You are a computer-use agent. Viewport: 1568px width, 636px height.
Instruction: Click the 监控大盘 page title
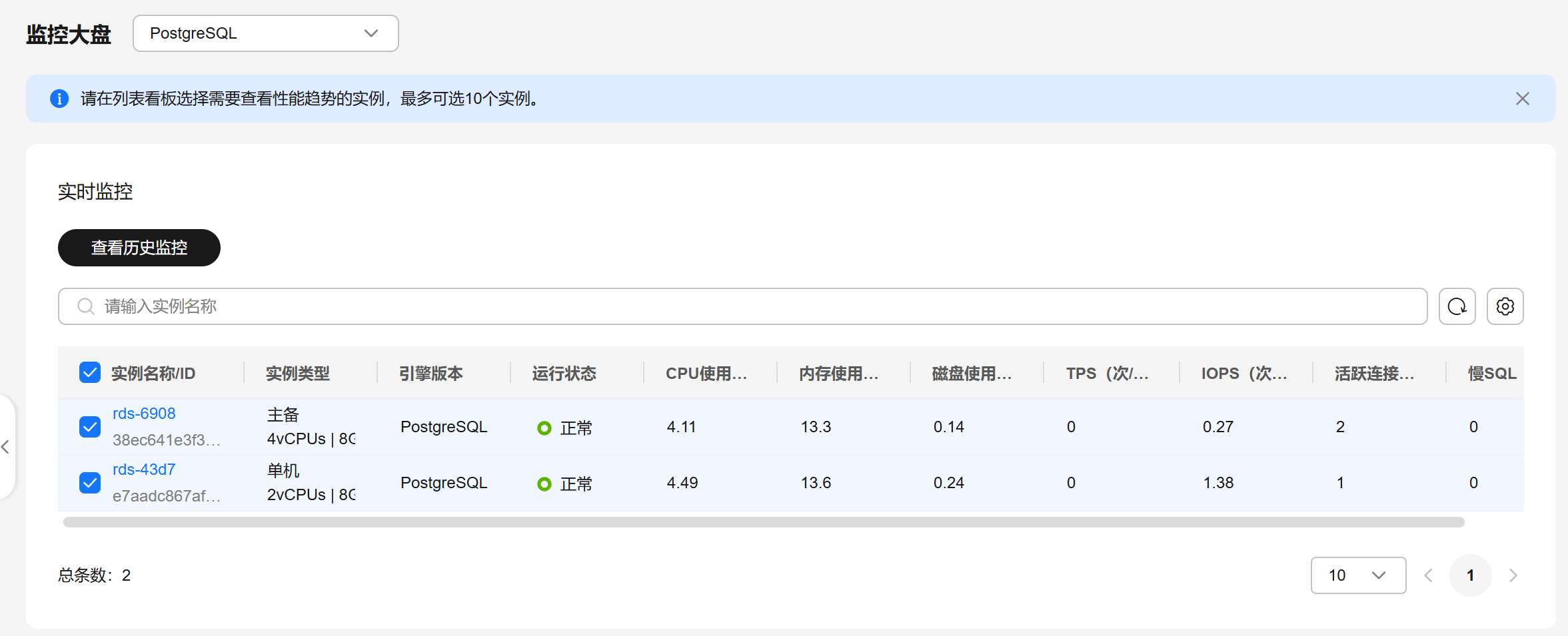tap(69, 35)
